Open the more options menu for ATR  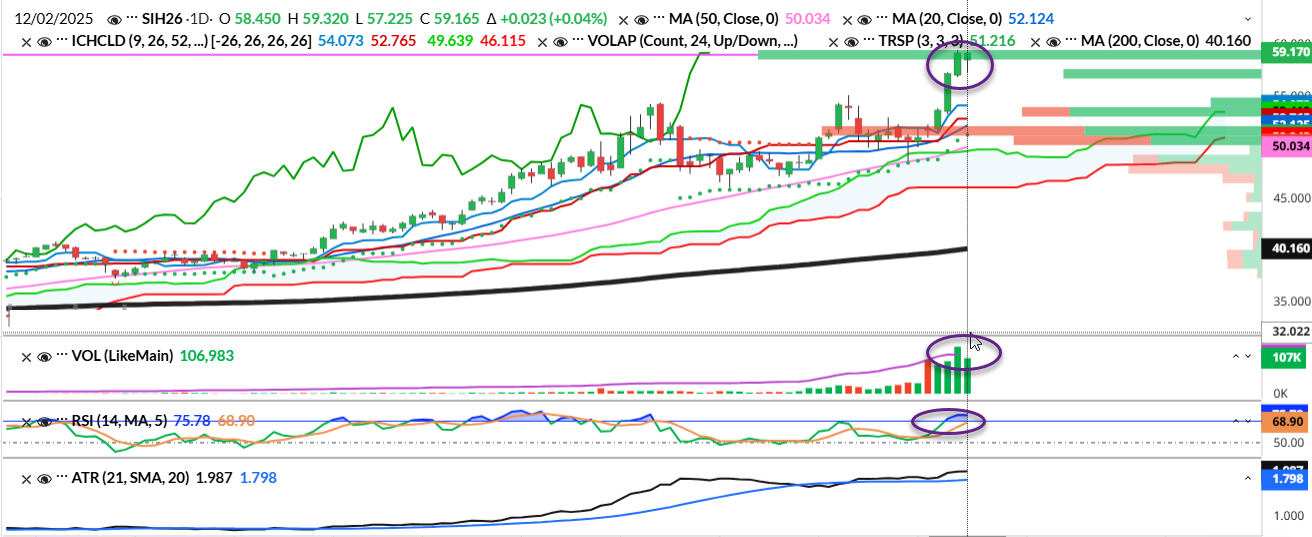pos(62,478)
